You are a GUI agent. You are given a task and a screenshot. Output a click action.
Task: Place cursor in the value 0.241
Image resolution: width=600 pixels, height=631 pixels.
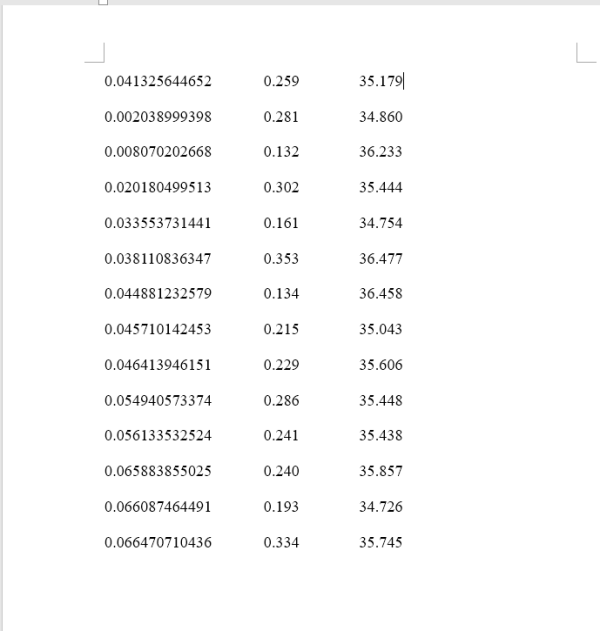pyautogui.click(x=281, y=436)
